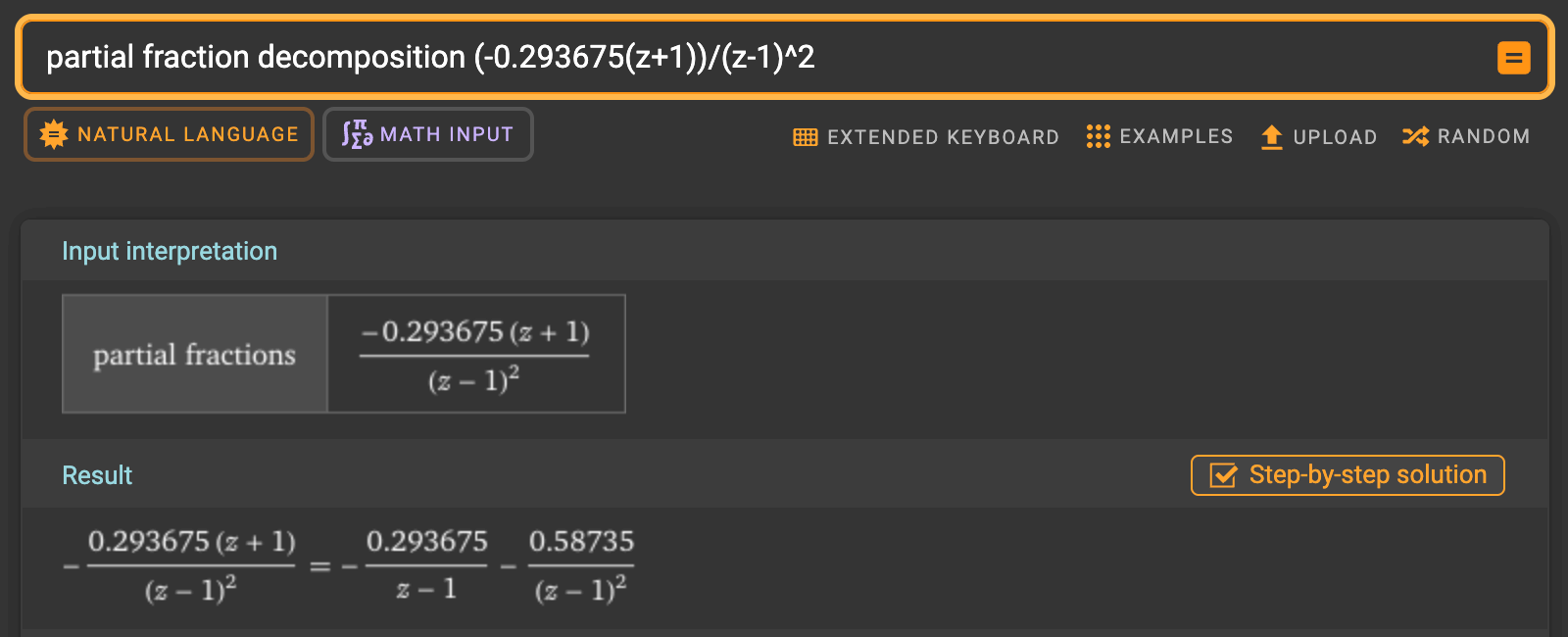Click the 'partial fractions' interpretation cell
1568x637 pixels.
coord(194,355)
